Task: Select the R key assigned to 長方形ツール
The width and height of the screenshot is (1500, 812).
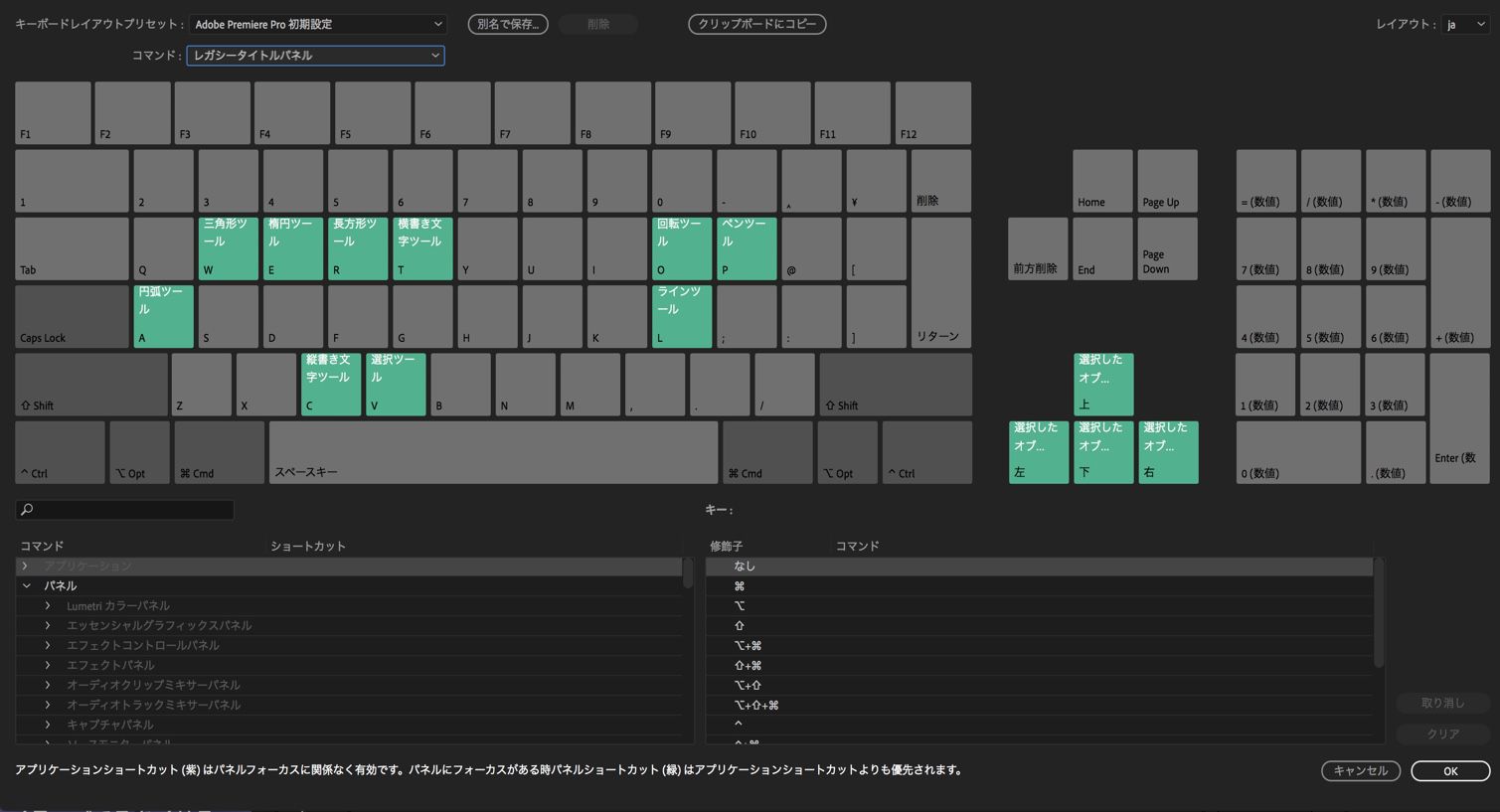Action: [x=358, y=248]
